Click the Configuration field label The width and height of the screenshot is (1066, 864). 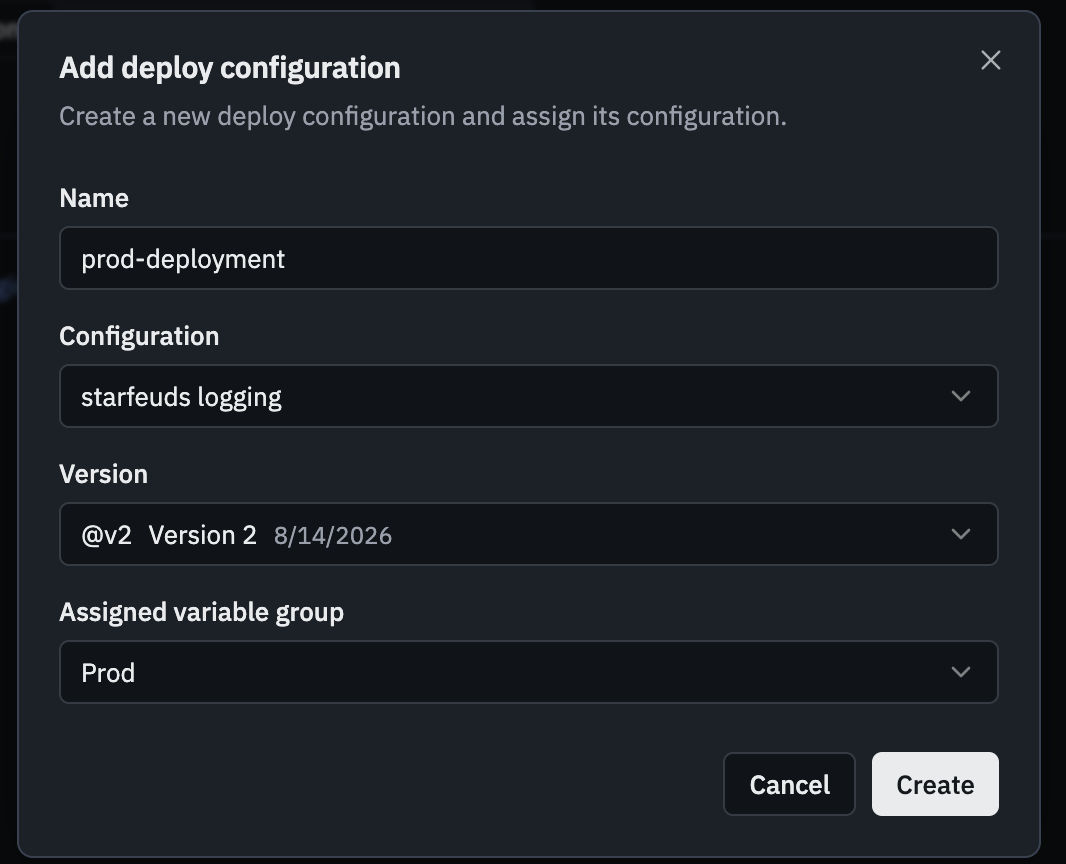click(139, 336)
